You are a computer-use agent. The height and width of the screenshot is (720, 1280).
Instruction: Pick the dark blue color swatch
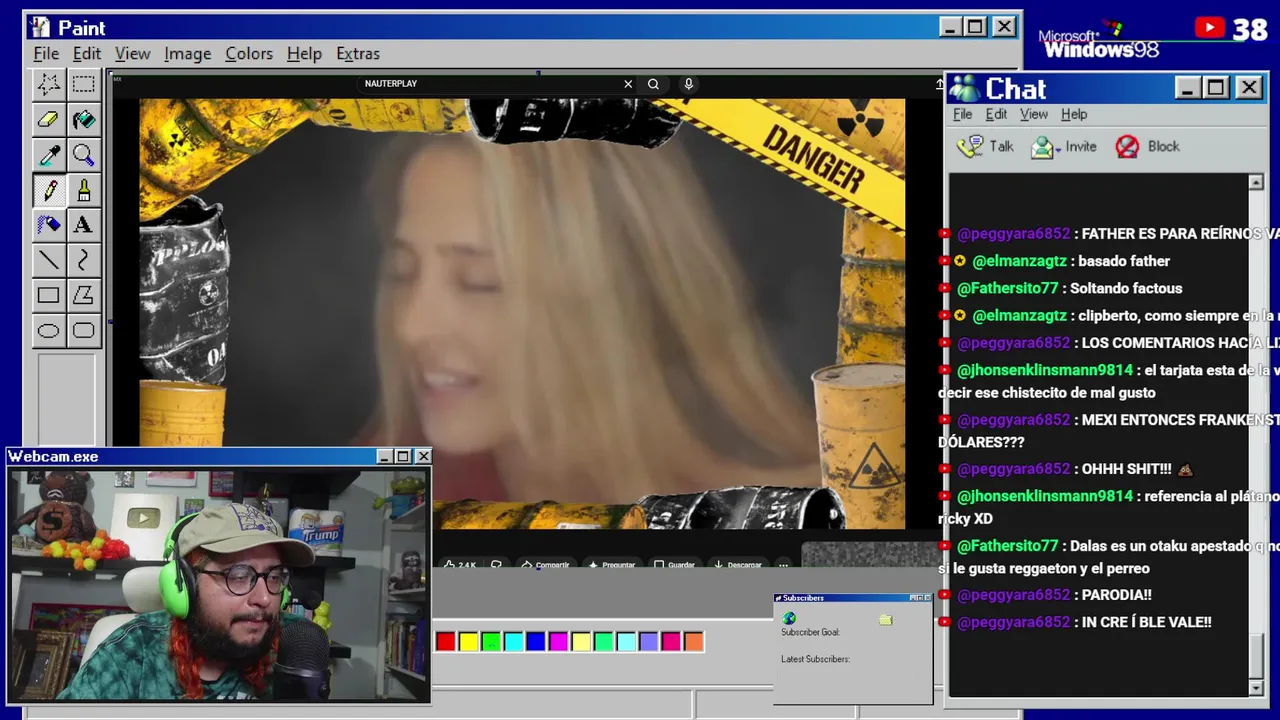coord(536,641)
